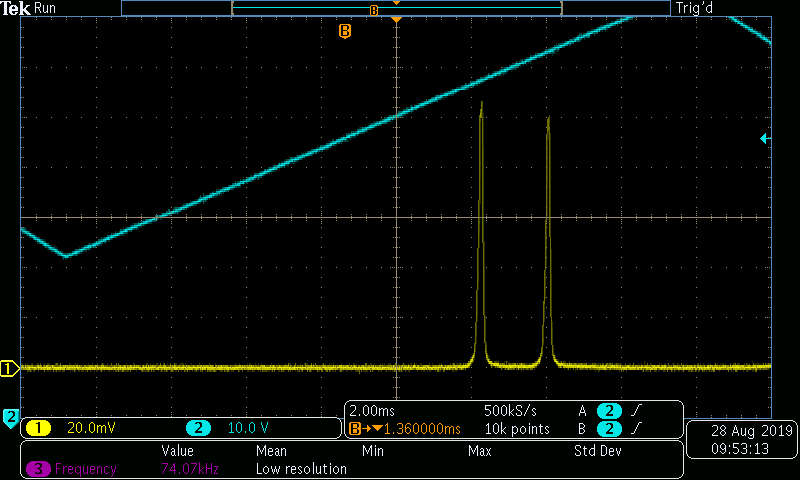Click the channel 1 ground marker
The width and height of the screenshot is (800, 480).
click(x=9, y=368)
